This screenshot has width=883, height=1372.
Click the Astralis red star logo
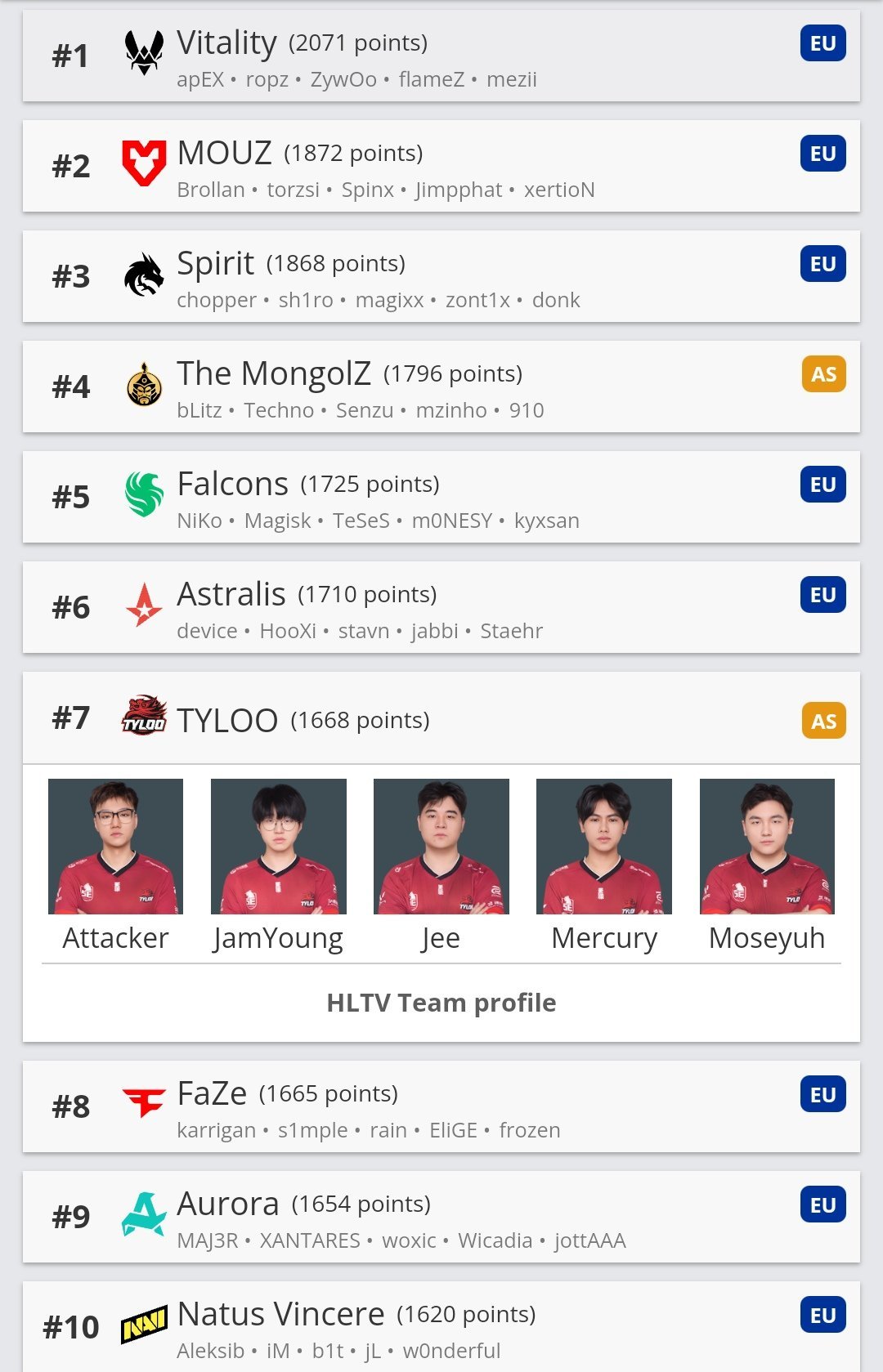[x=144, y=605]
